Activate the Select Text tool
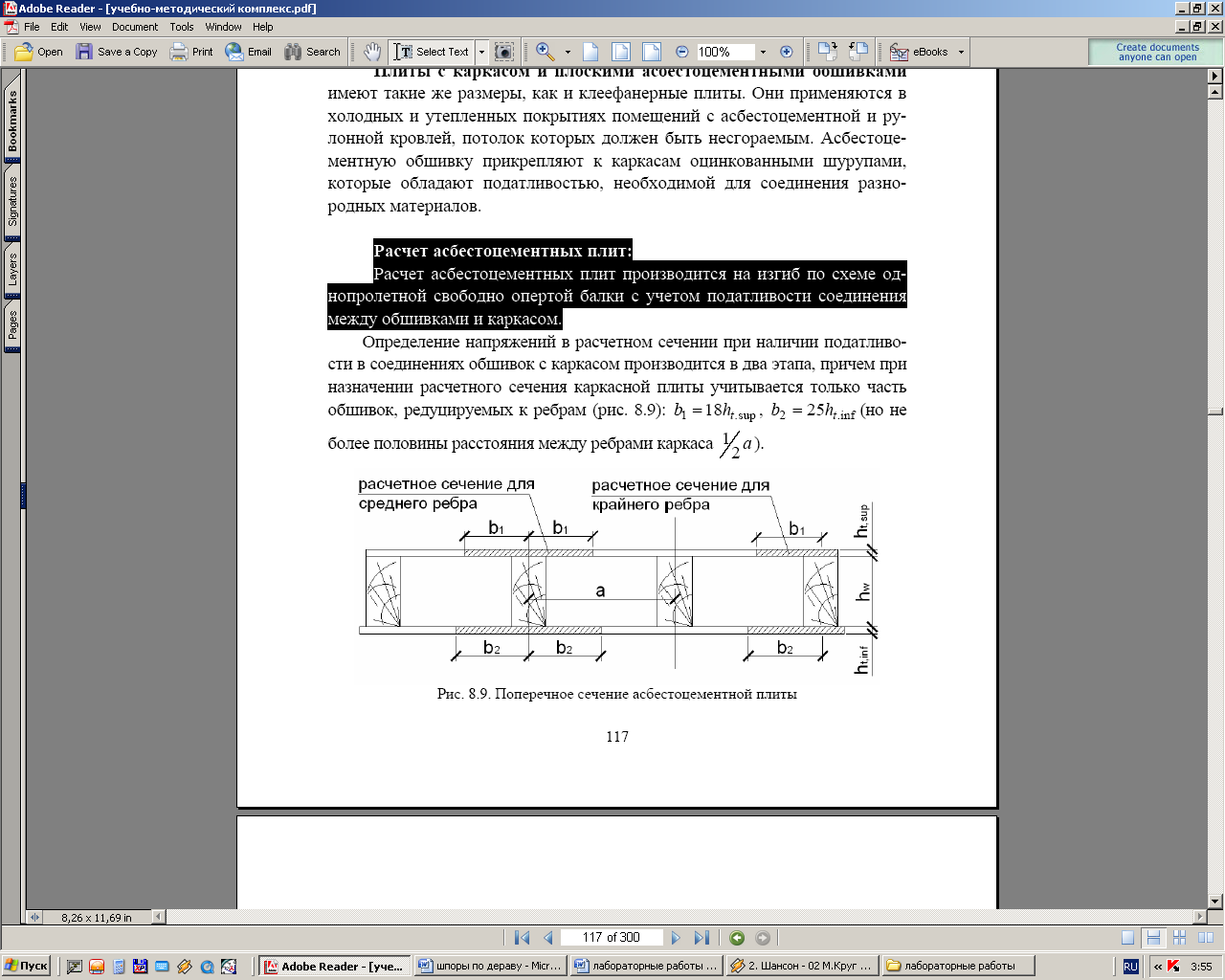 (x=432, y=52)
